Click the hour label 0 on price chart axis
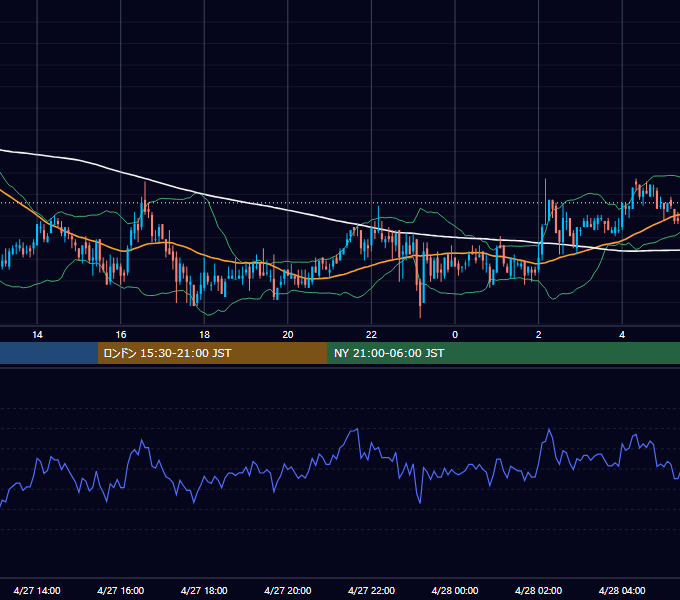Image resolution: width=680 pixels, height=600 pixels. (x=455, y=335)
